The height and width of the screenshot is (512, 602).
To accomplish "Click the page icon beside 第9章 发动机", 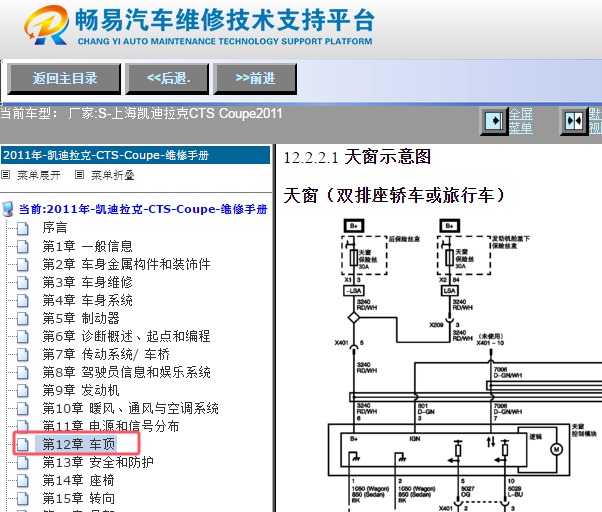I will (x=23, y=390).
